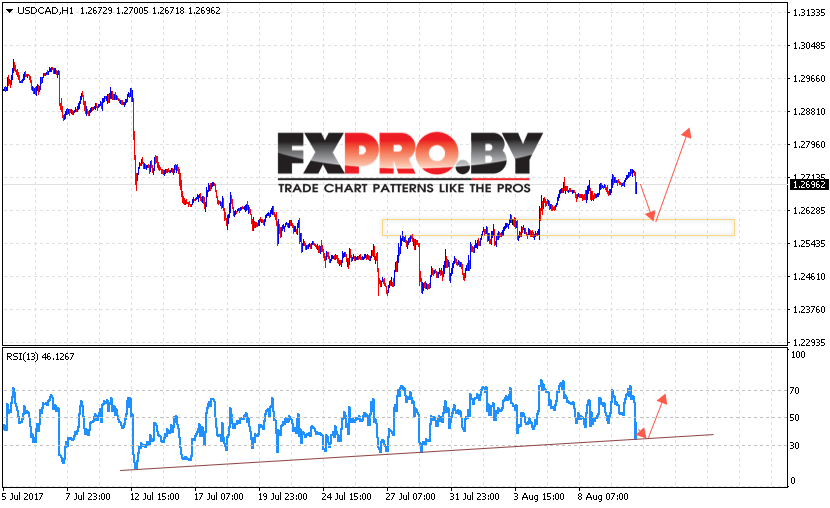
Task: Click the 1.27960 price axis label
Action: pos(809,144)
